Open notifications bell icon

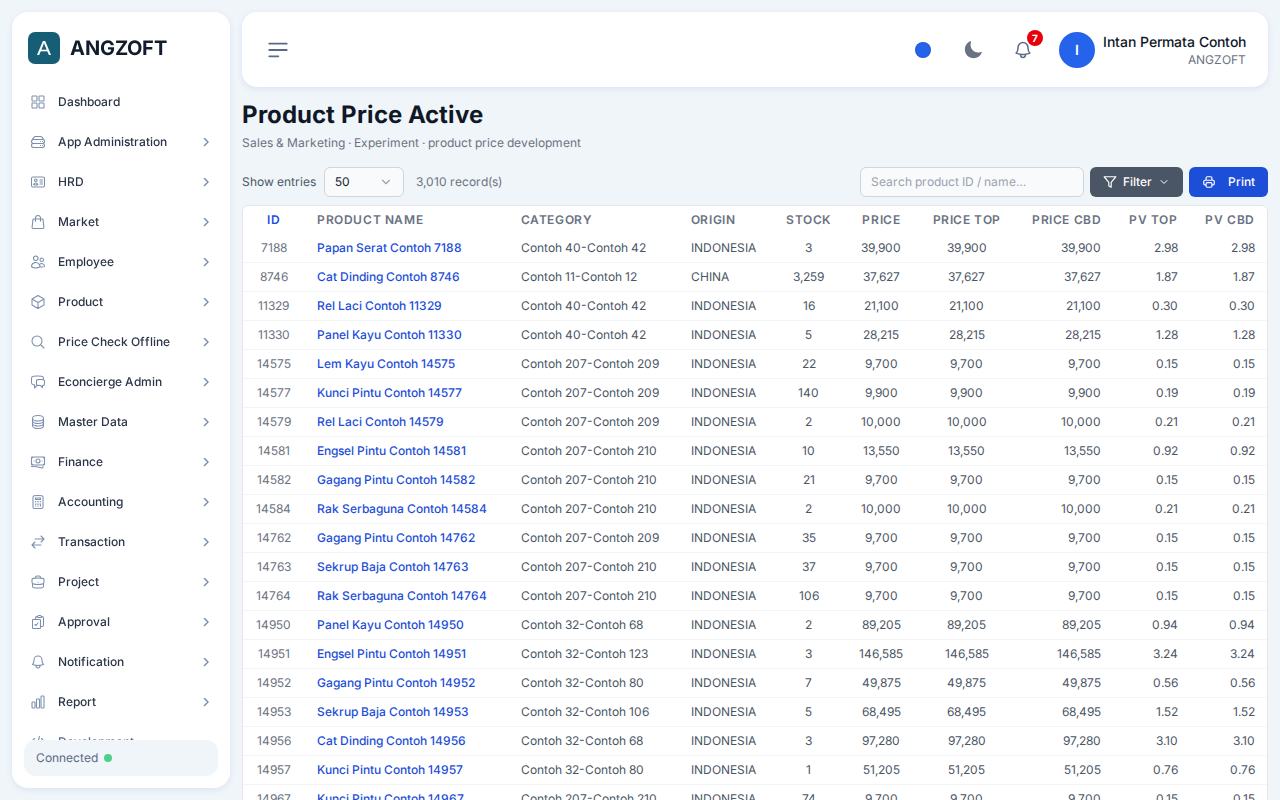point(1023,50)
